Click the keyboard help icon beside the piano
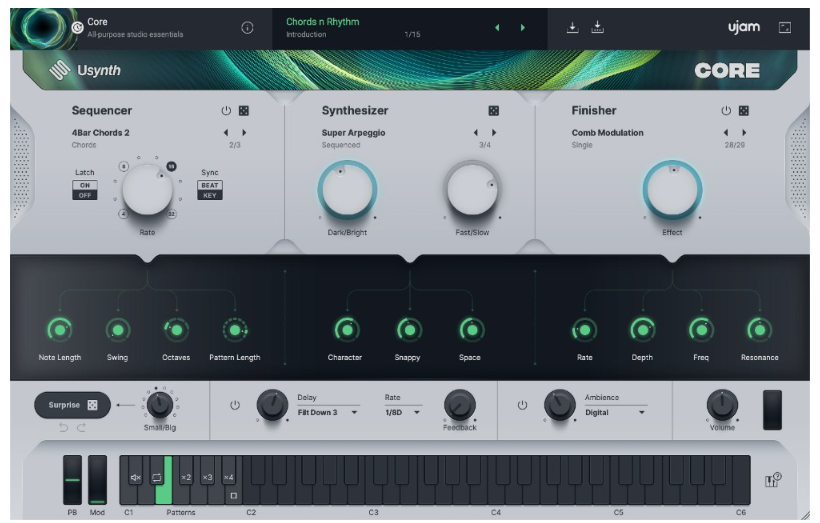This screenshot has height=523, width=820. 772,481
